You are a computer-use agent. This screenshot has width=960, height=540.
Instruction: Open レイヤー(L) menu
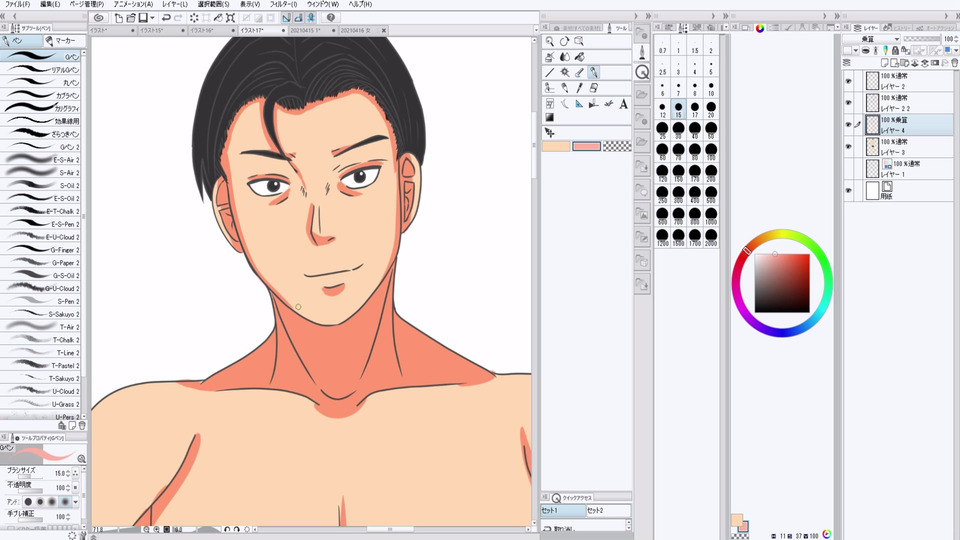[x=175, y=4]
